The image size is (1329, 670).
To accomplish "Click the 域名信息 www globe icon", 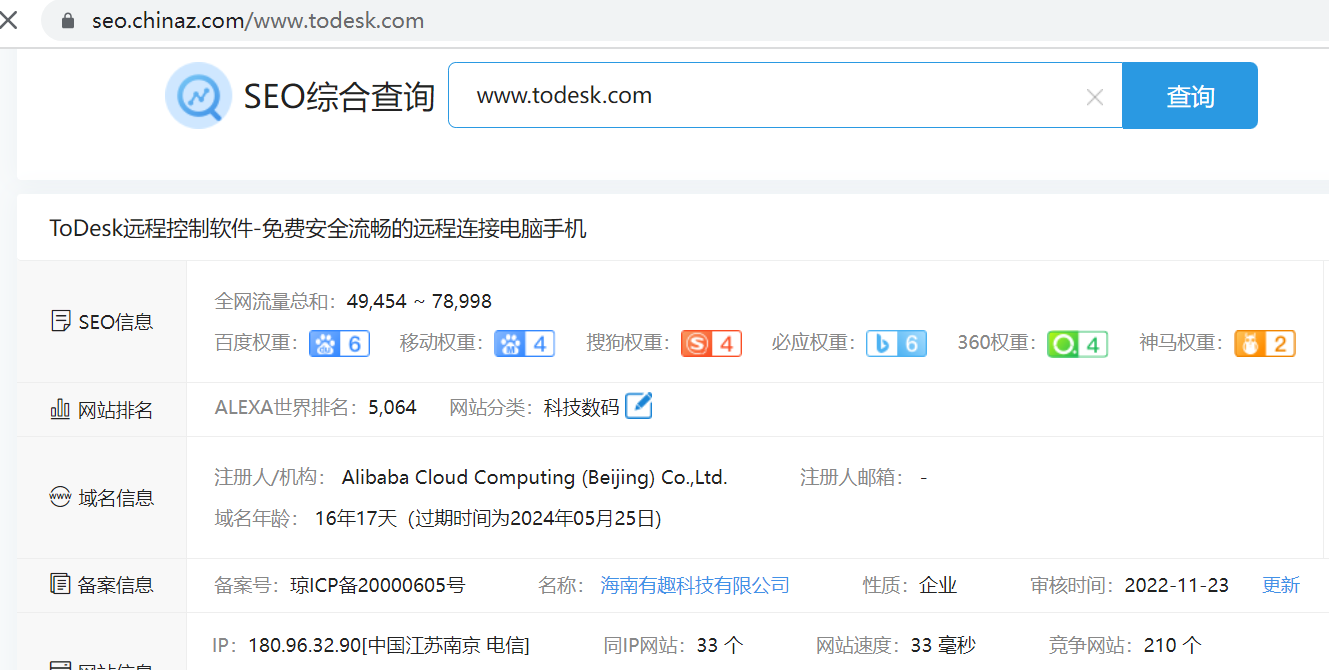I will coord(60,497).
